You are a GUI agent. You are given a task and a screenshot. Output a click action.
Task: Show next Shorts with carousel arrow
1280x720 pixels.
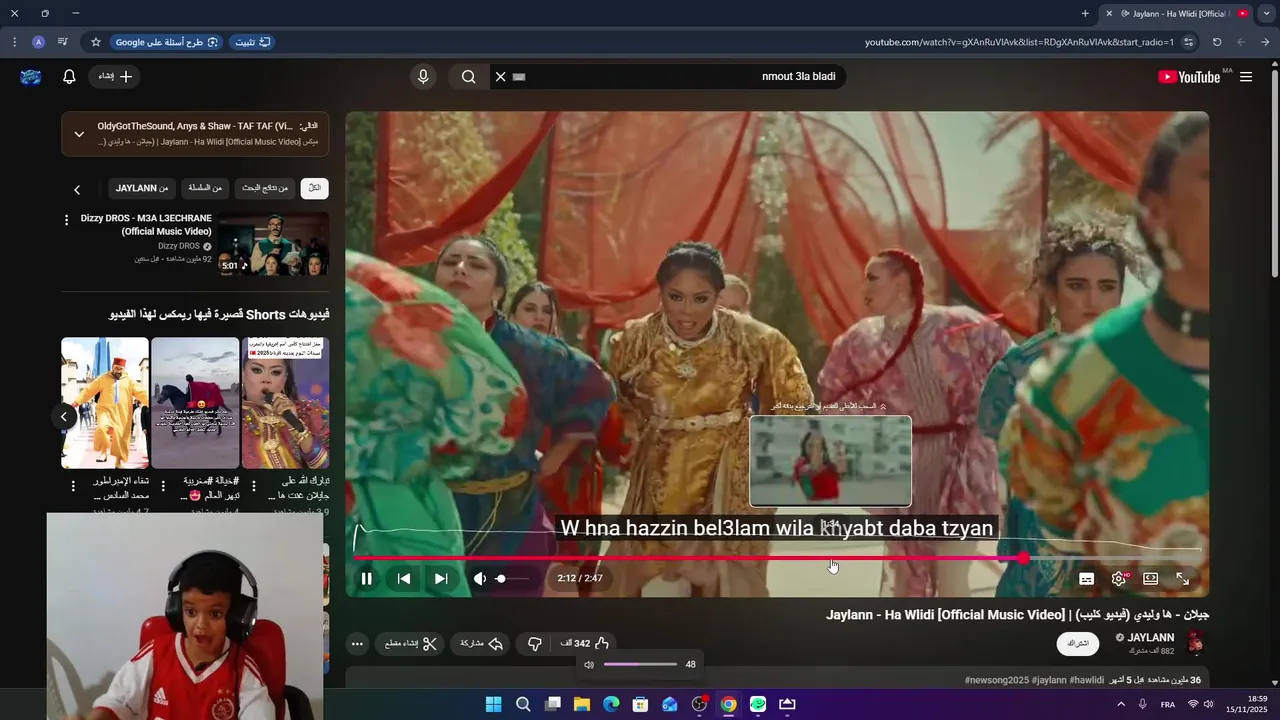(x=64, y=416)
